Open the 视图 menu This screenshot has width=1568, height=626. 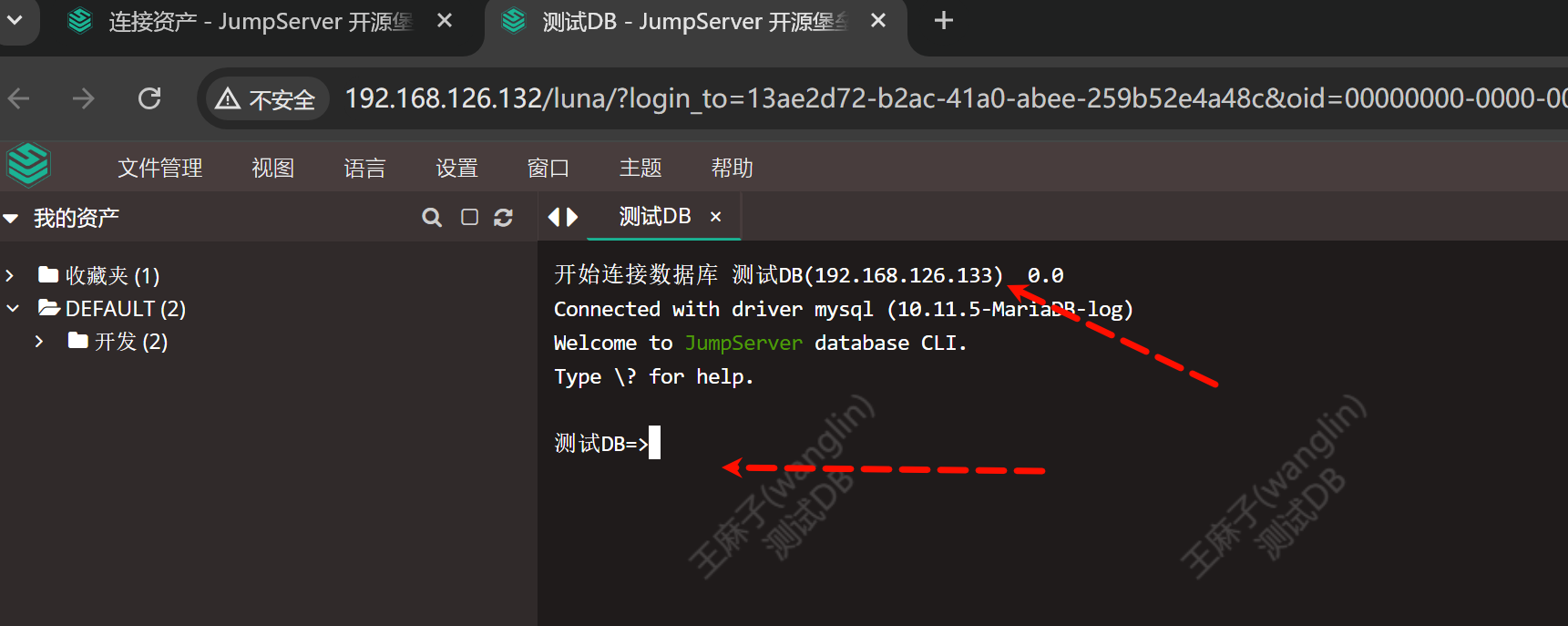tap(272, 169)
